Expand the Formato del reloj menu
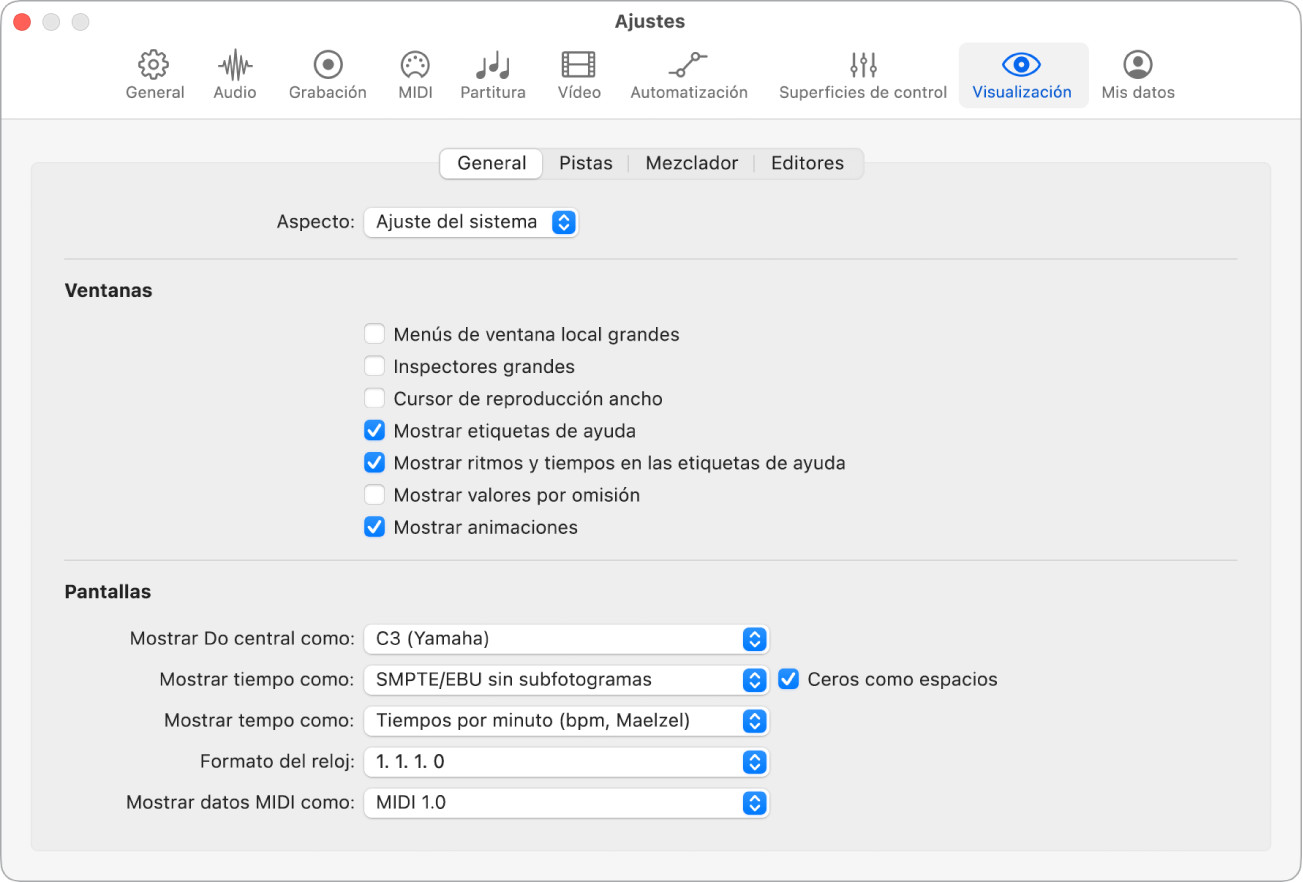Viewport: 1303px width, 883px height. [566, 762]
